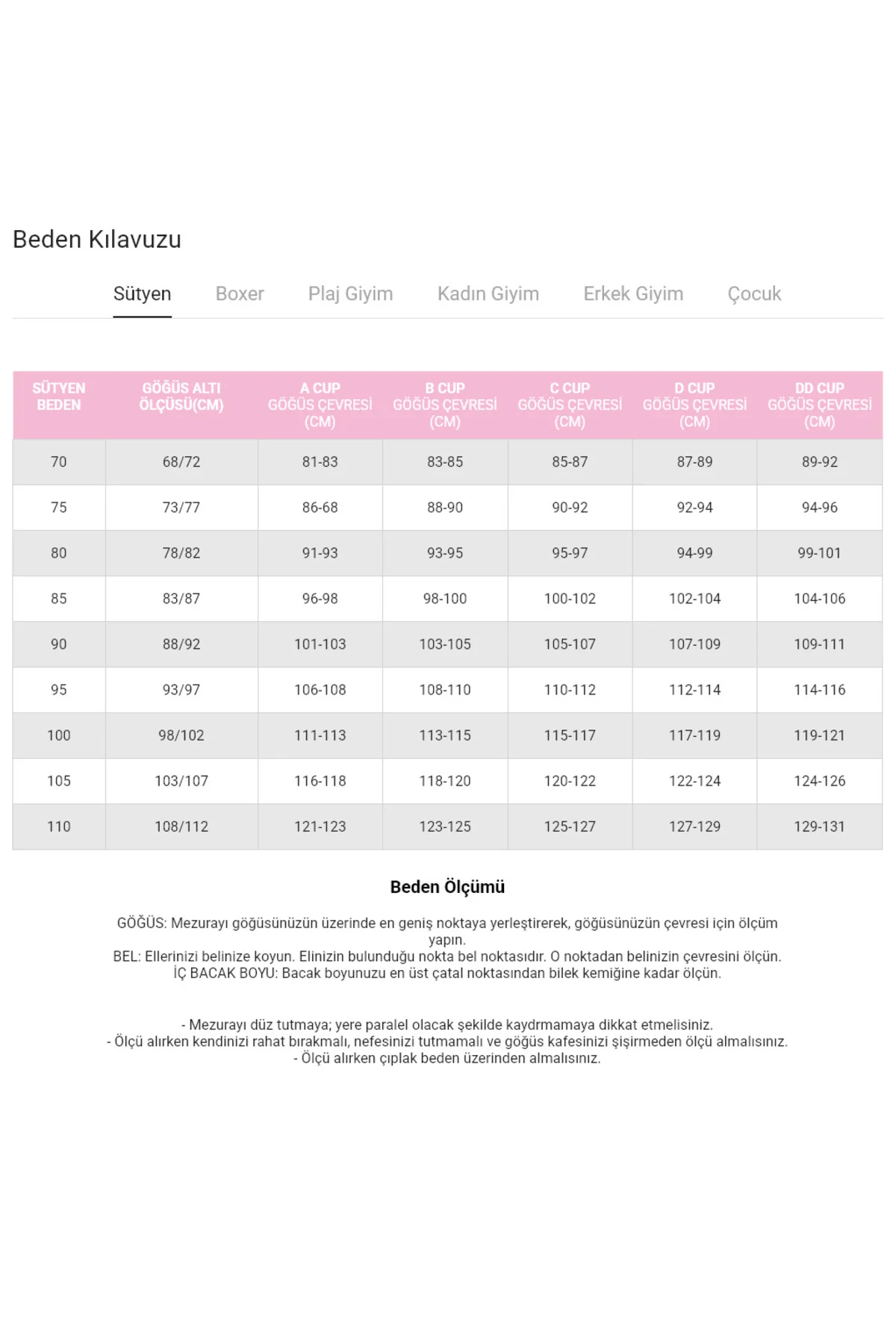Click the Sütyen Beden column header
The height and width of the screenshot is (1344, 896).
click(x=59, y=396)
